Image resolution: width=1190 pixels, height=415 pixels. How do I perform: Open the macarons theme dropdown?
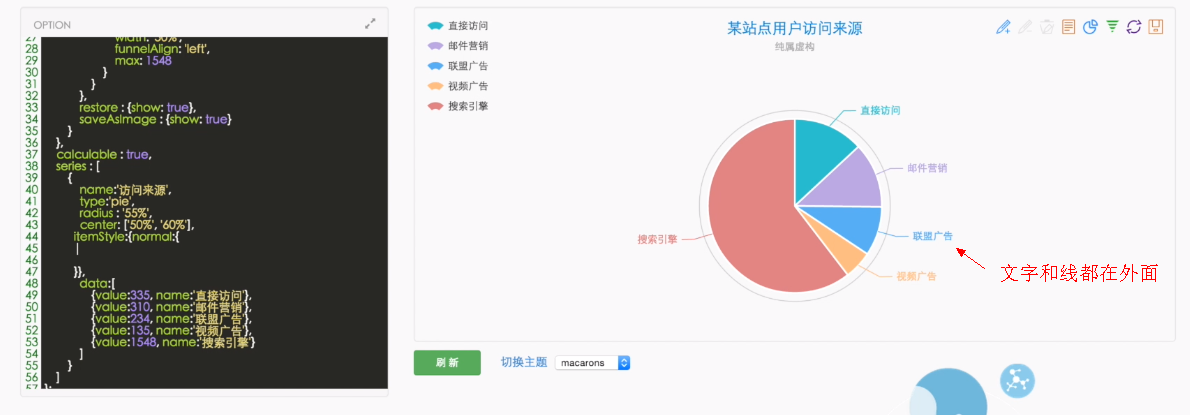(x=593, y=363)
